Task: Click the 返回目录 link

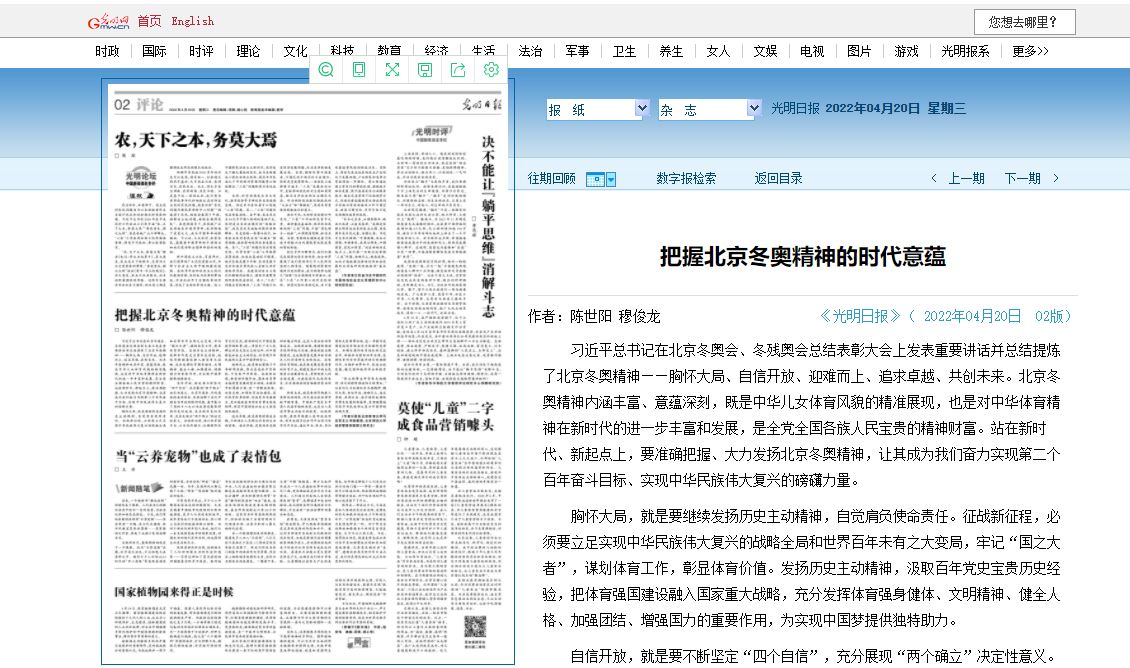Action: pos(778,177)
